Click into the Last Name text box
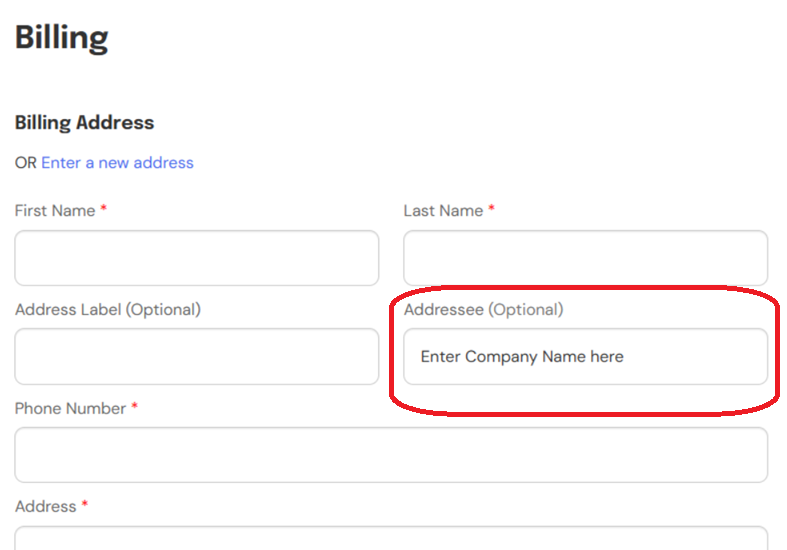 point(585,258)
